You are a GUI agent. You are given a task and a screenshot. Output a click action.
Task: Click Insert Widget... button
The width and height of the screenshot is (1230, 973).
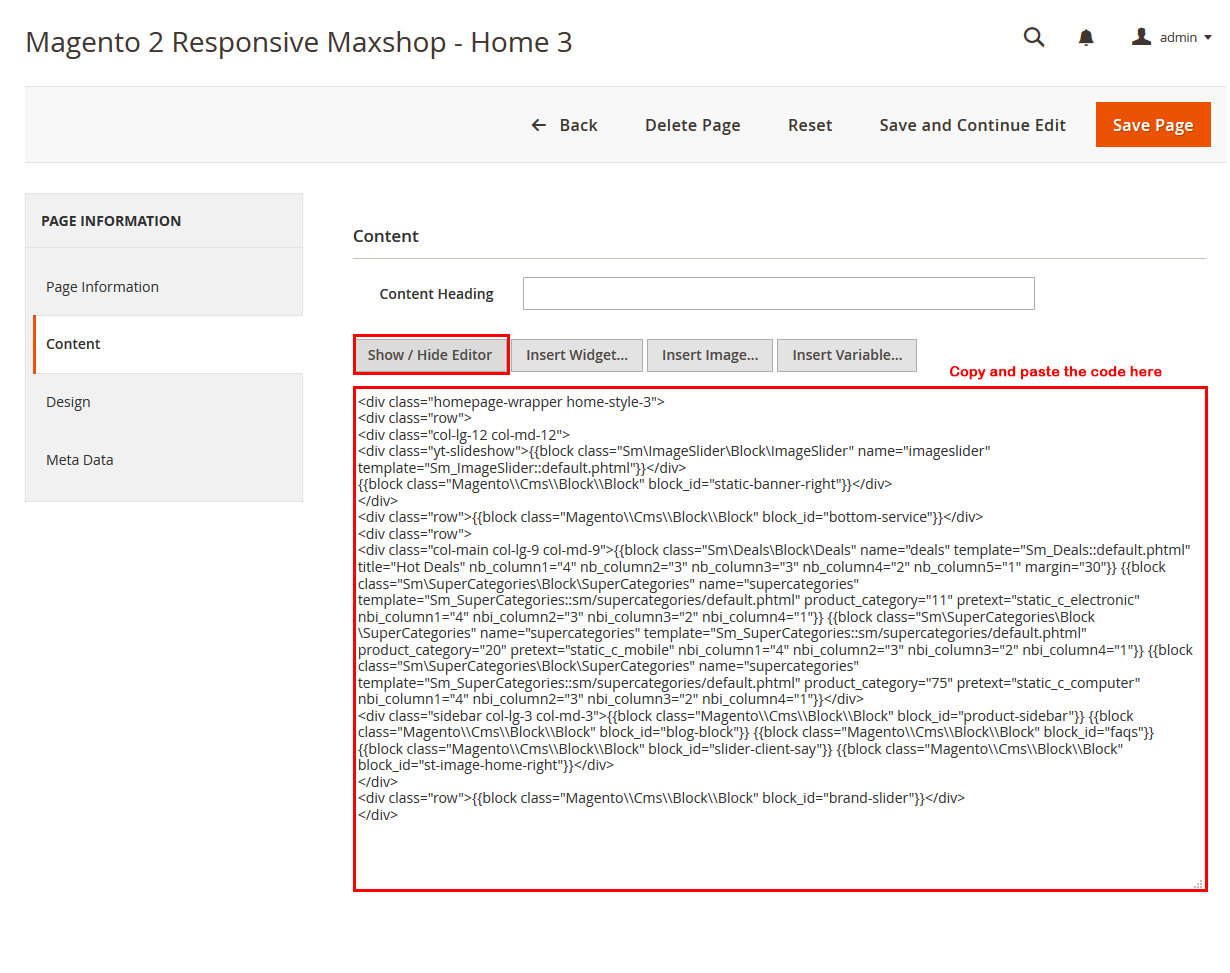[x=577, y=355]
